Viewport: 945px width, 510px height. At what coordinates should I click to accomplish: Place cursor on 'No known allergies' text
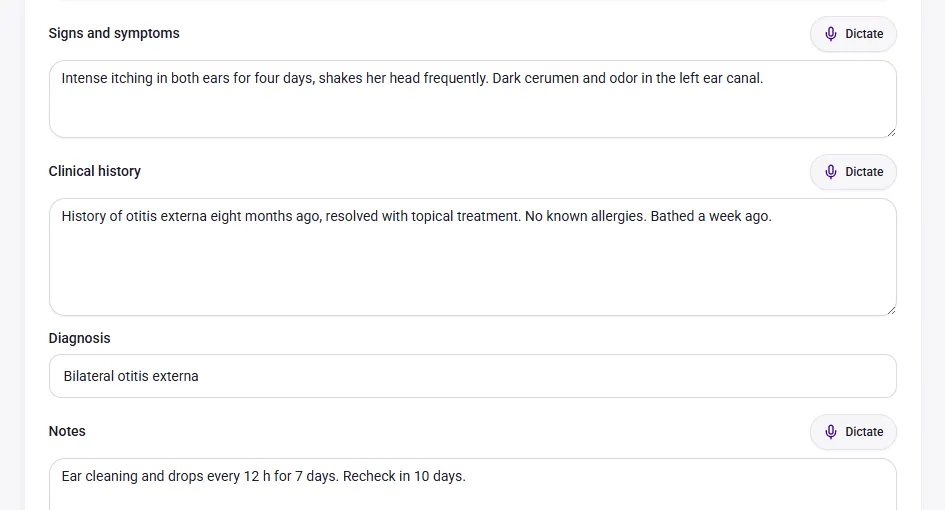click(x=585, y=216)
